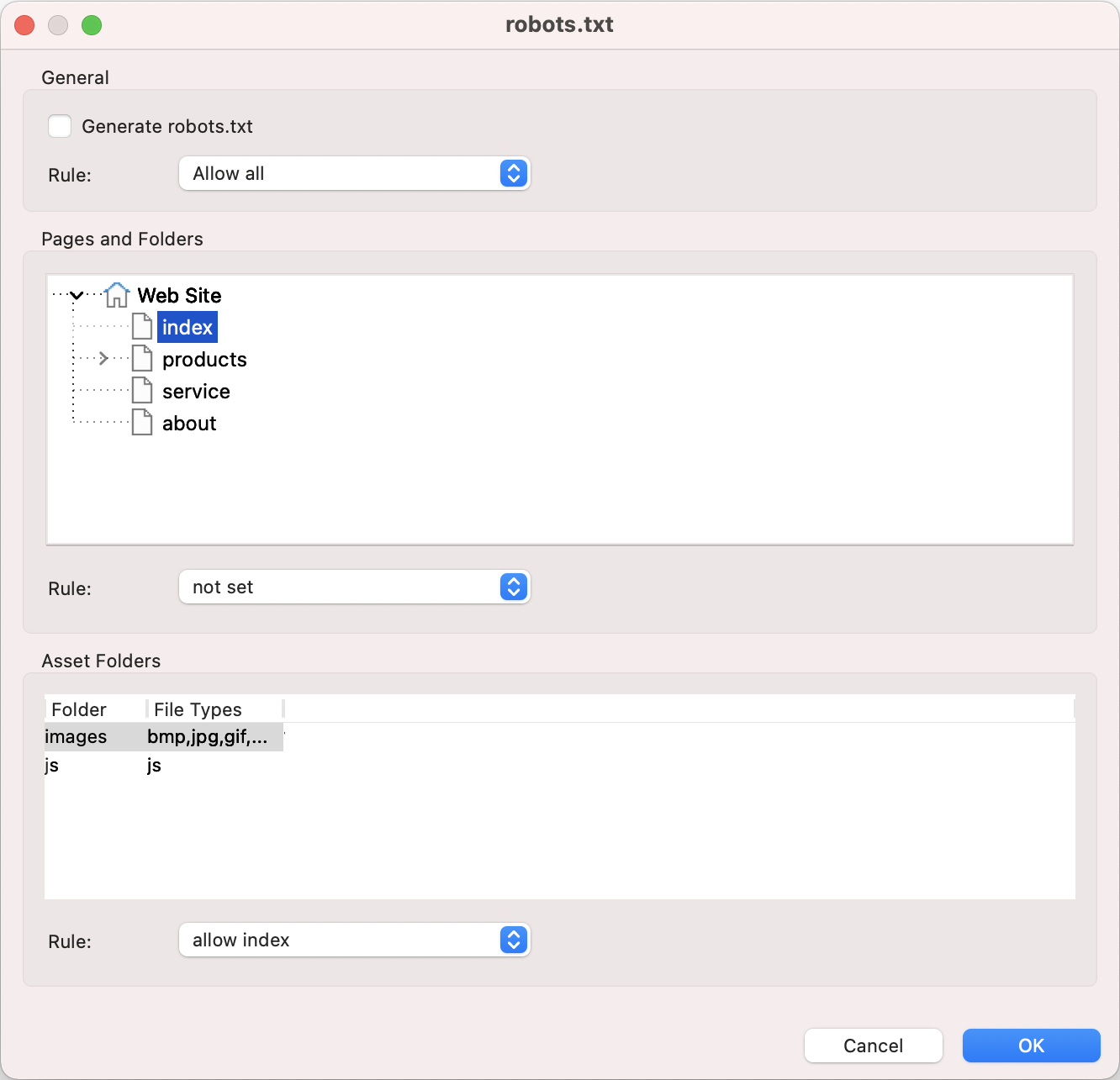Click the stepper arrows on the not set dropdown

coord(514,587)
